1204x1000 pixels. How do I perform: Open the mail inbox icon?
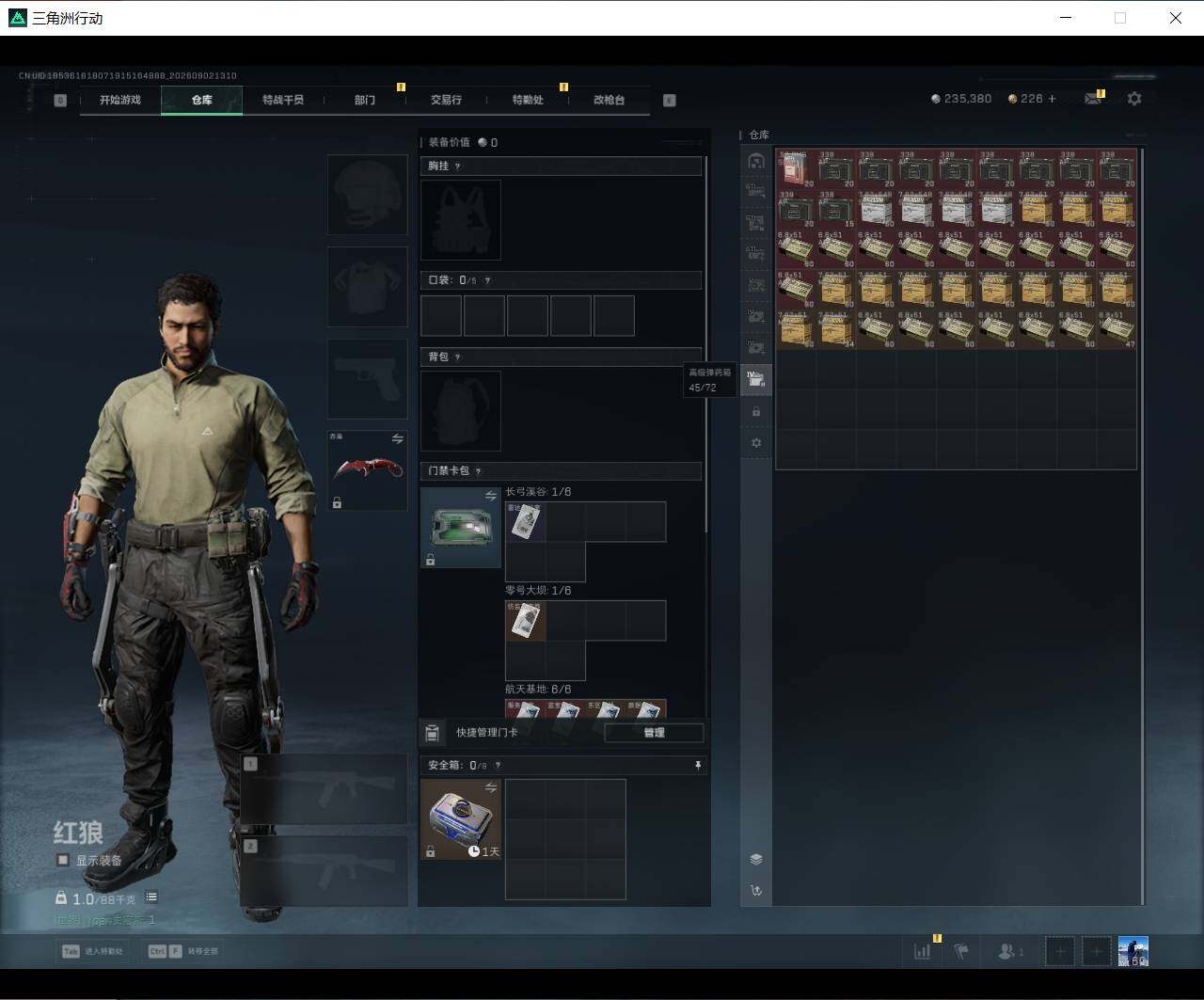pyautogui.click(x=1093, y=99)
